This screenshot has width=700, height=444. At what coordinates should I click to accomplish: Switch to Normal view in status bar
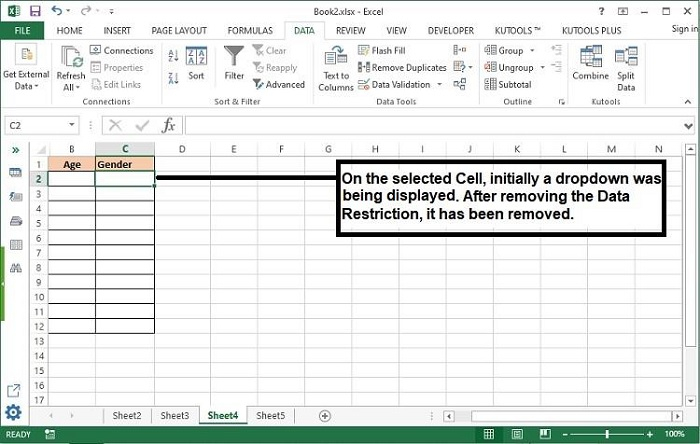point(489,434)
